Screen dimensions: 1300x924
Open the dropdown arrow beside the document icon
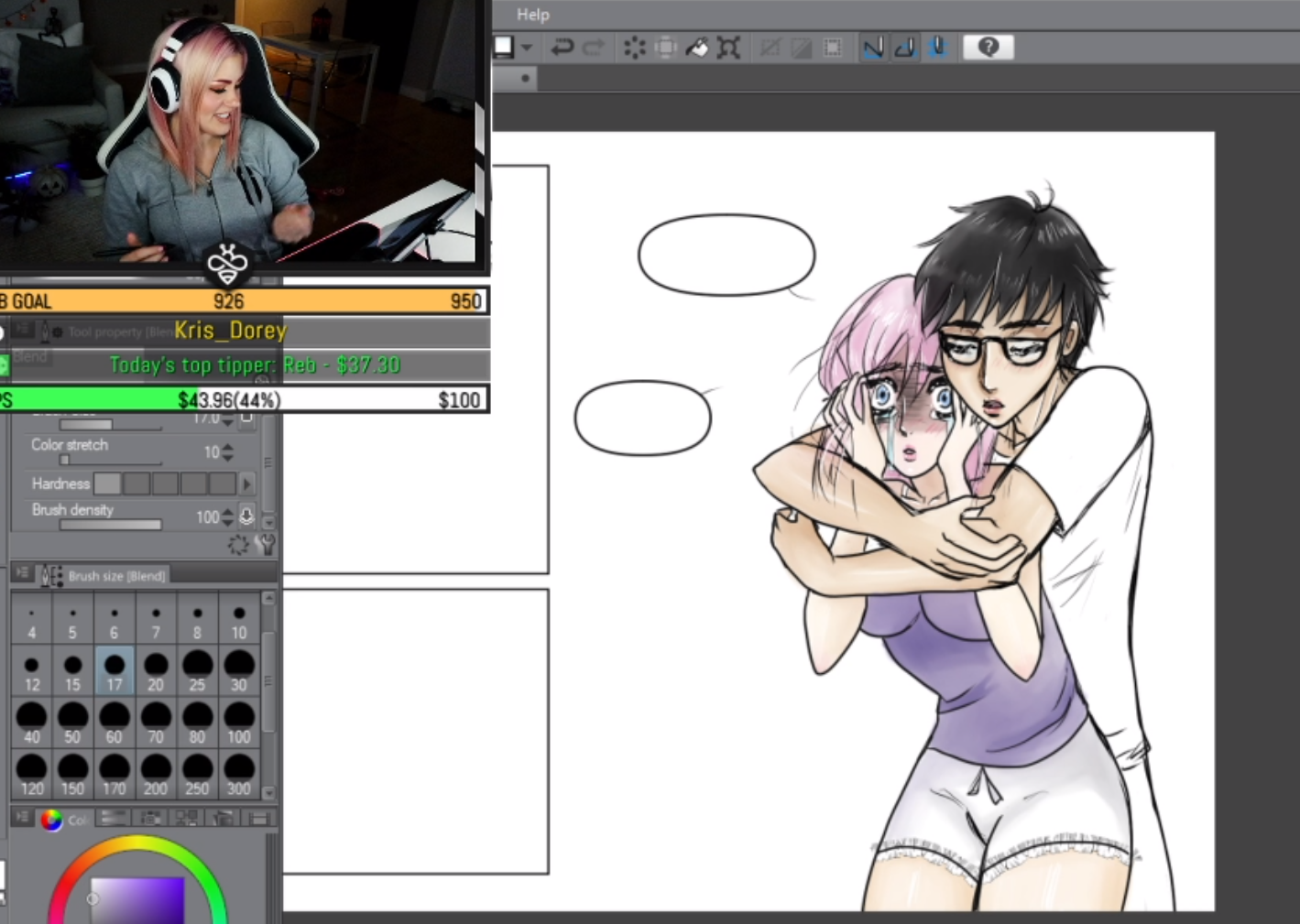pyautogui.click(x=527, y=48)
